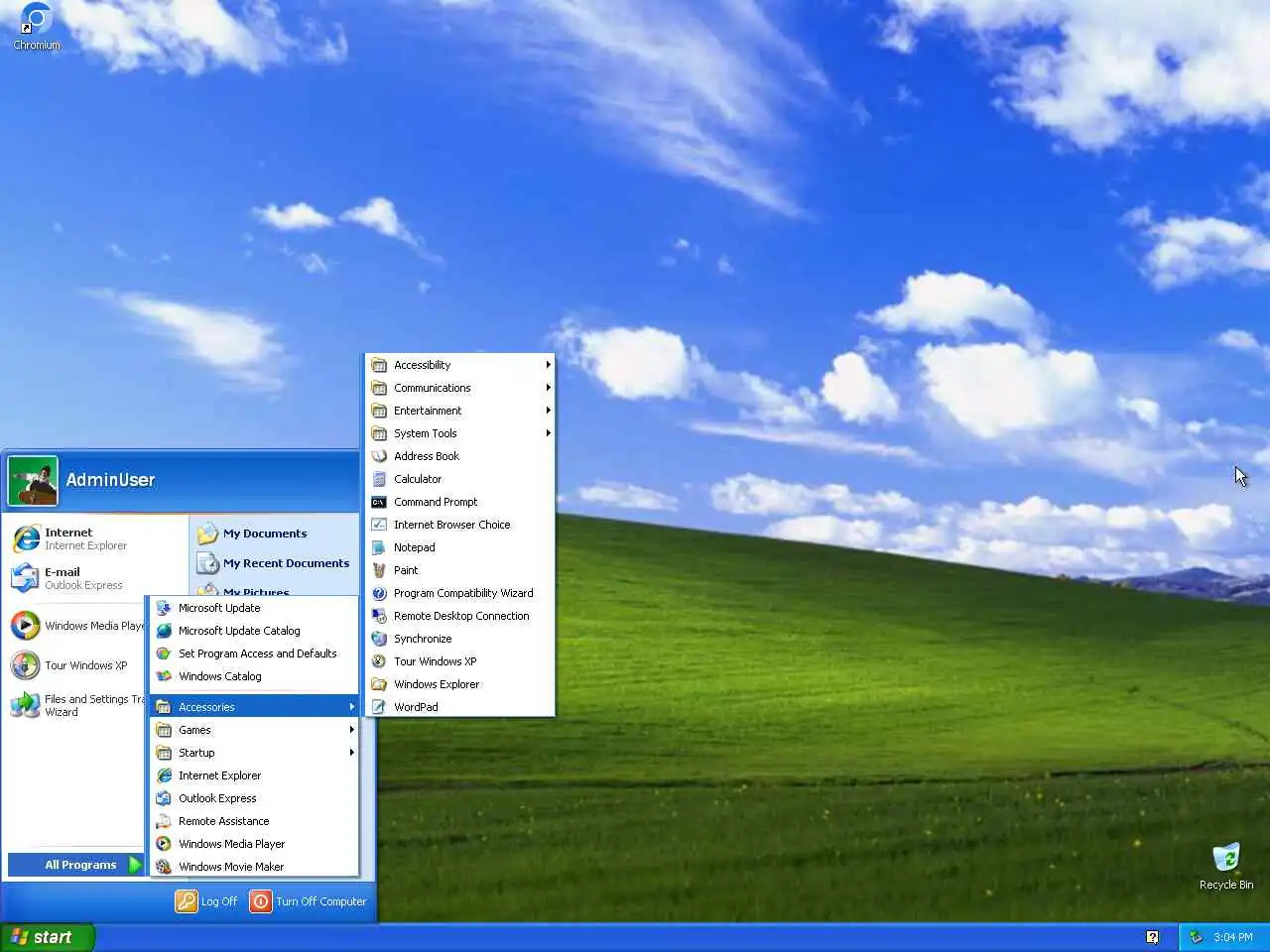
Task: Expand the Communications submenu
Action: point(459,388)
